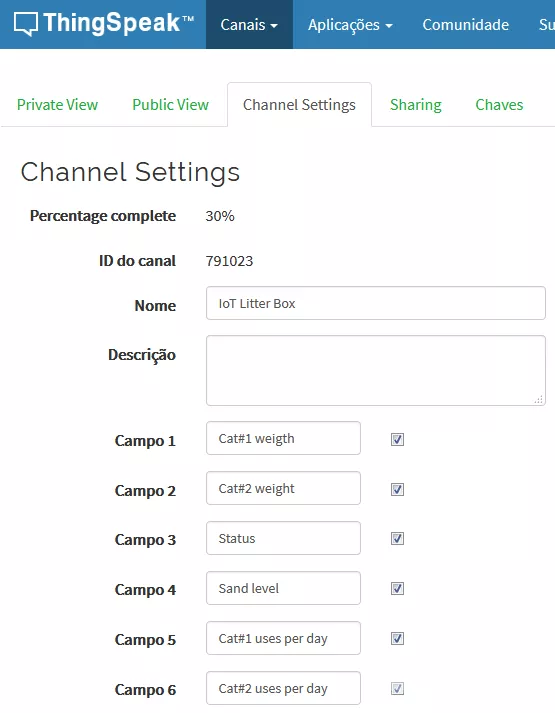Switch to the Public View tab
The width and height of the screenshot is (555, 713).
click(170, 105)
